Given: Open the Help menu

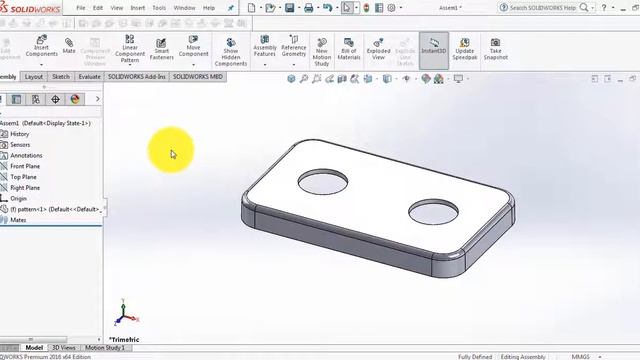Looking at the screenshot, I should 209,8.
